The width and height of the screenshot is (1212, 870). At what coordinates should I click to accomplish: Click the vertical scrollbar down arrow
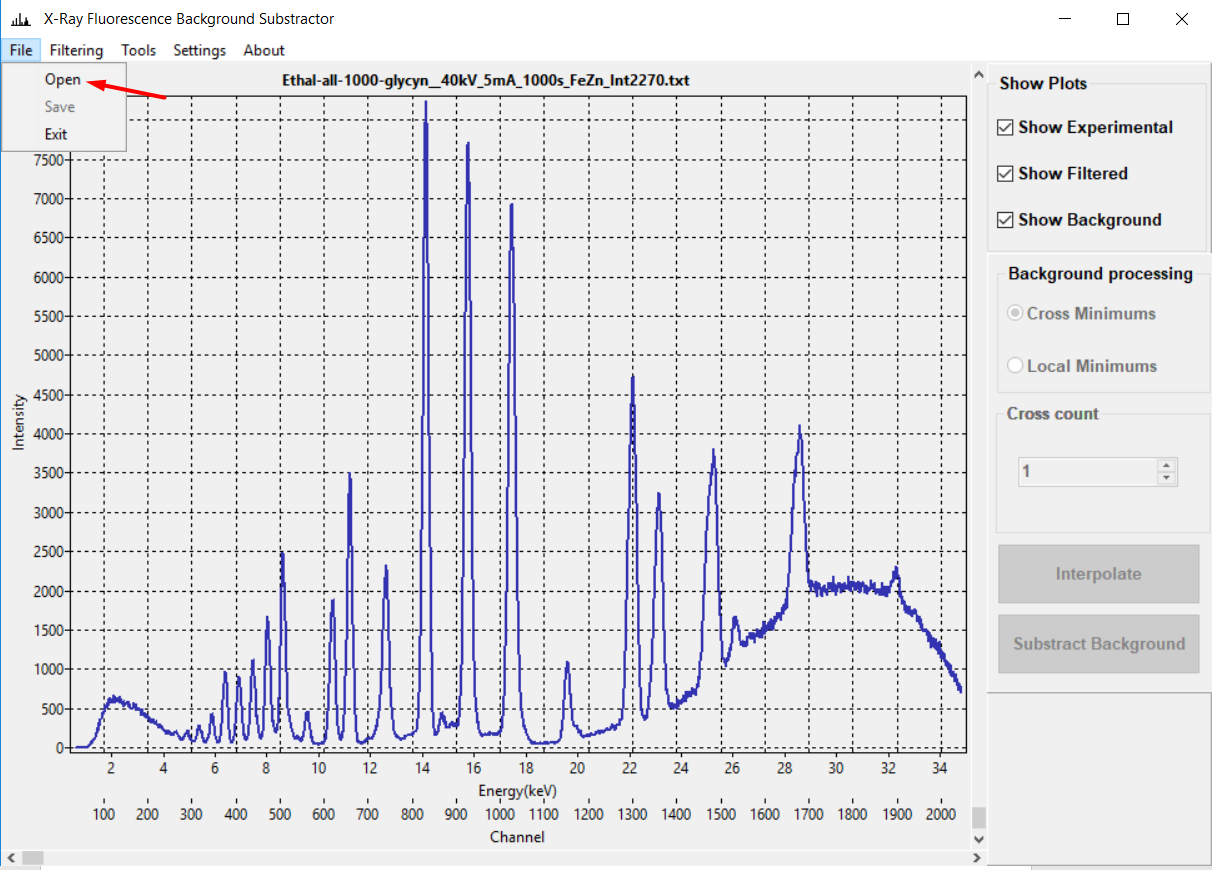979,840
